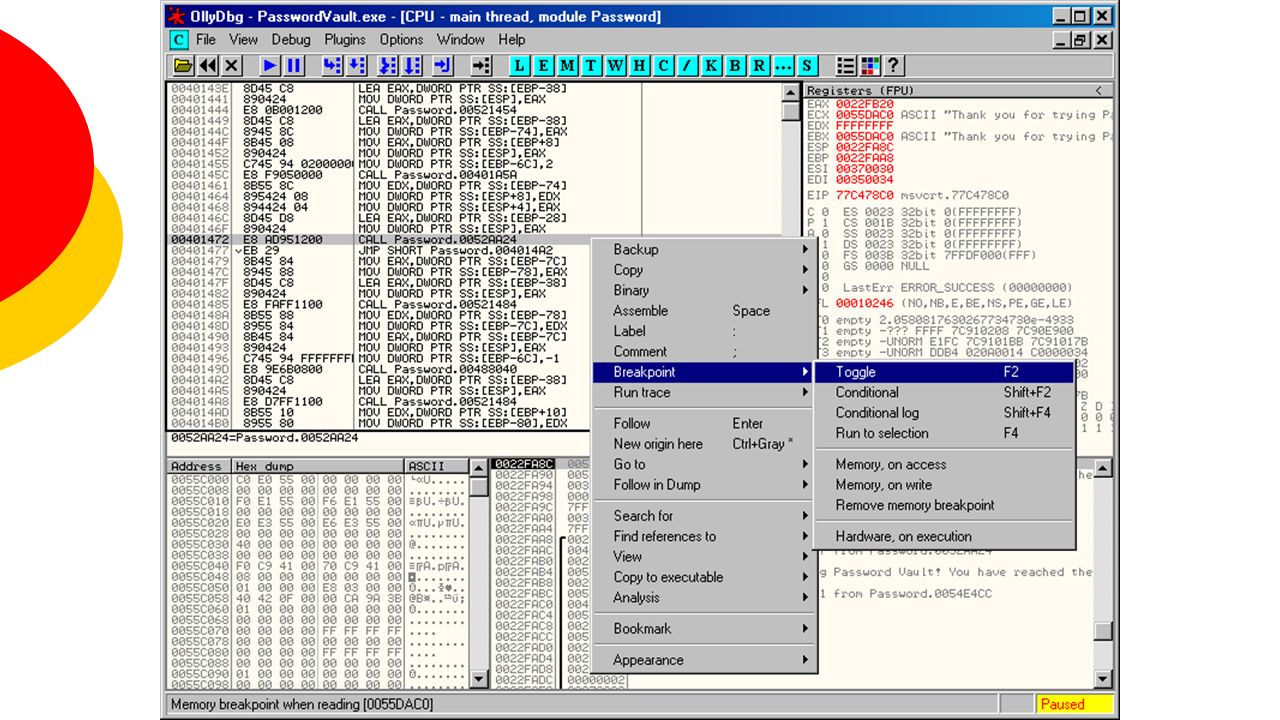The height and width of the screenshot is (720, 1280).
Task: Expand the Find references to submenu
Action: (x=705, y=537)
